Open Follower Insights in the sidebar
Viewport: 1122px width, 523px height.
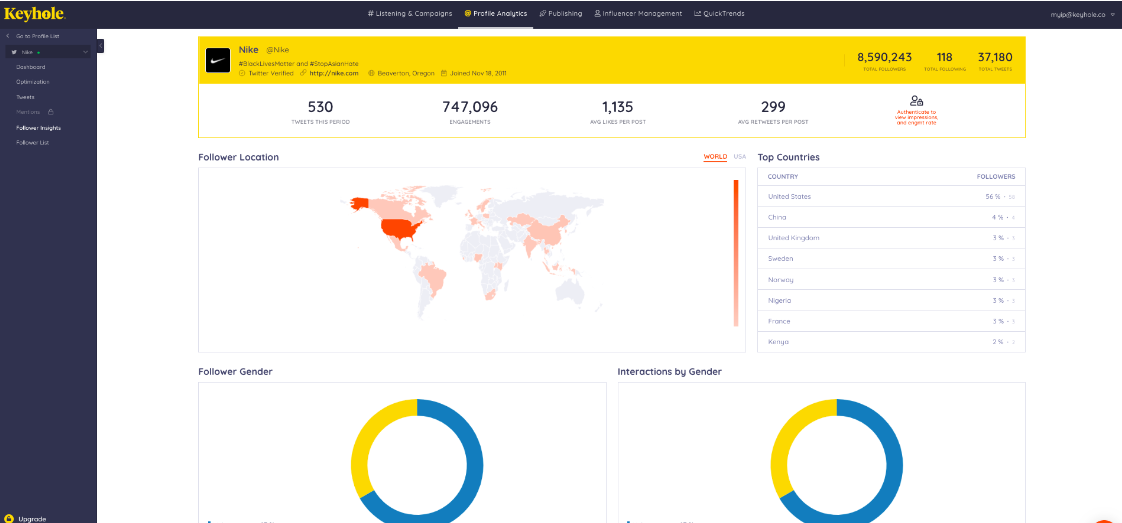(39, 128)
